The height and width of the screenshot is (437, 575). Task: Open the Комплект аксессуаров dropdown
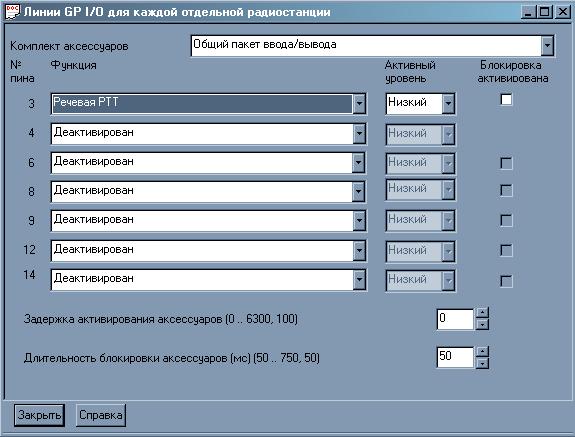(547, 45)
